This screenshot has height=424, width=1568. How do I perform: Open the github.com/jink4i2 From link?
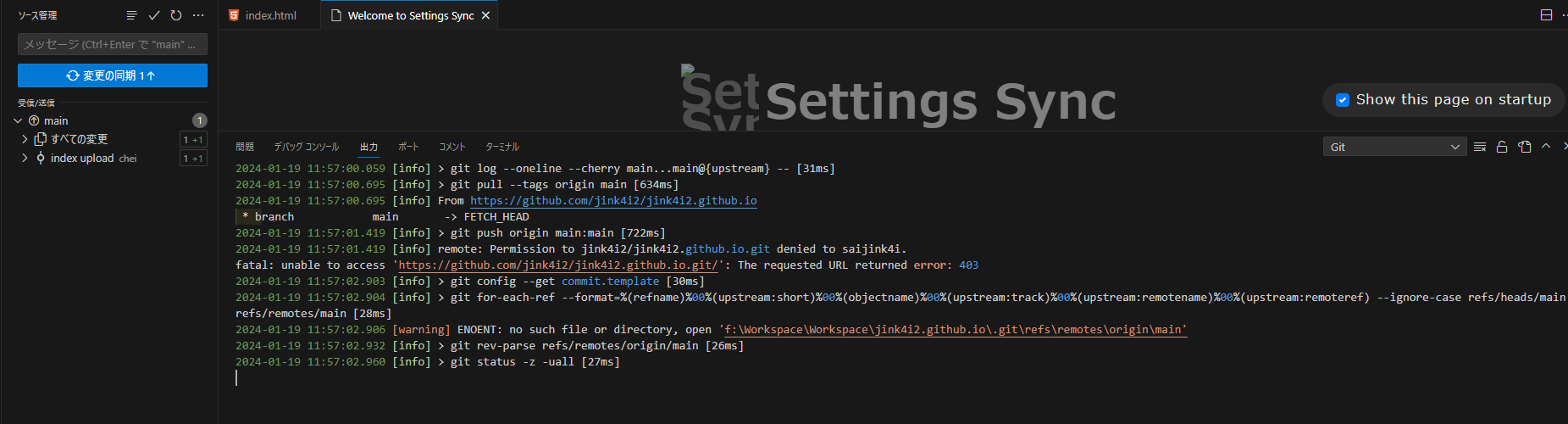tap(613, 201)
